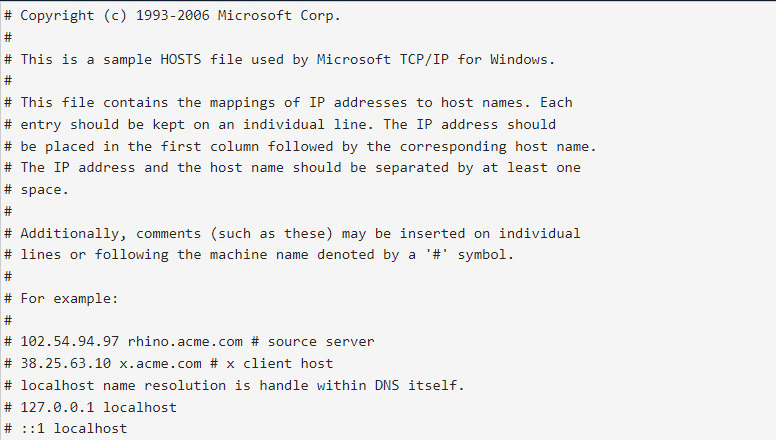The image size is (776, 440).
Task: Click 127.0.0.1 localhost entry
Action: pos(98,407)
